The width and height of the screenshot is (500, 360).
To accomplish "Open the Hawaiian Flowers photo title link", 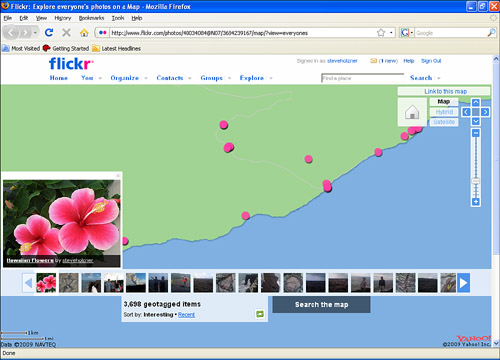I will pyautogui.click(x=30, y=260).
